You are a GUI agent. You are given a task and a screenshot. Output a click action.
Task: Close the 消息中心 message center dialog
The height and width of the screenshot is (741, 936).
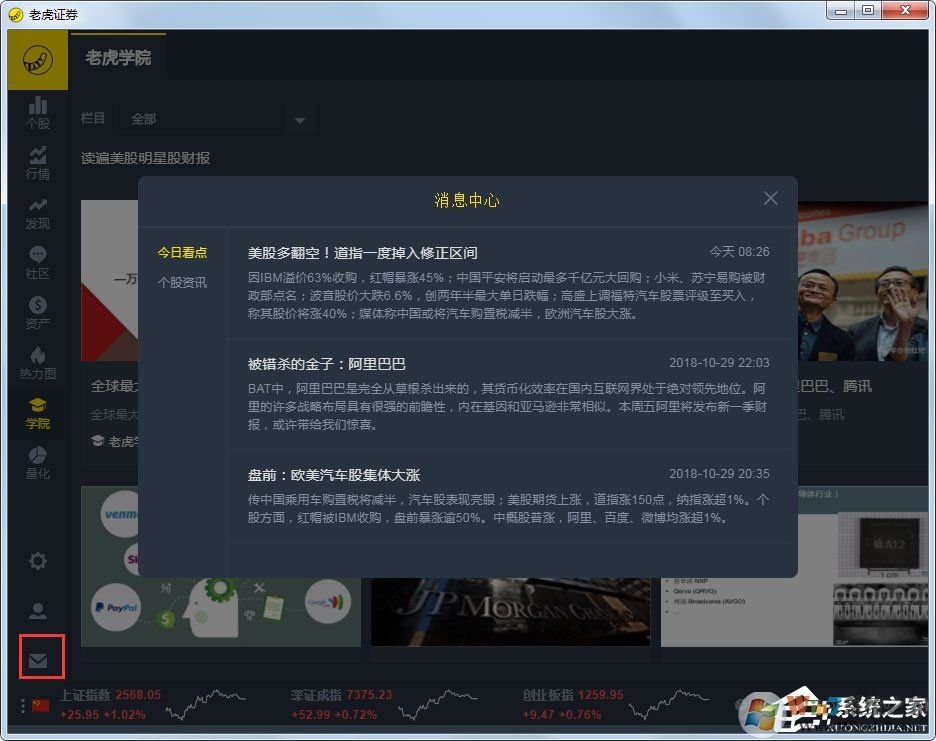[x=770, y=198]
